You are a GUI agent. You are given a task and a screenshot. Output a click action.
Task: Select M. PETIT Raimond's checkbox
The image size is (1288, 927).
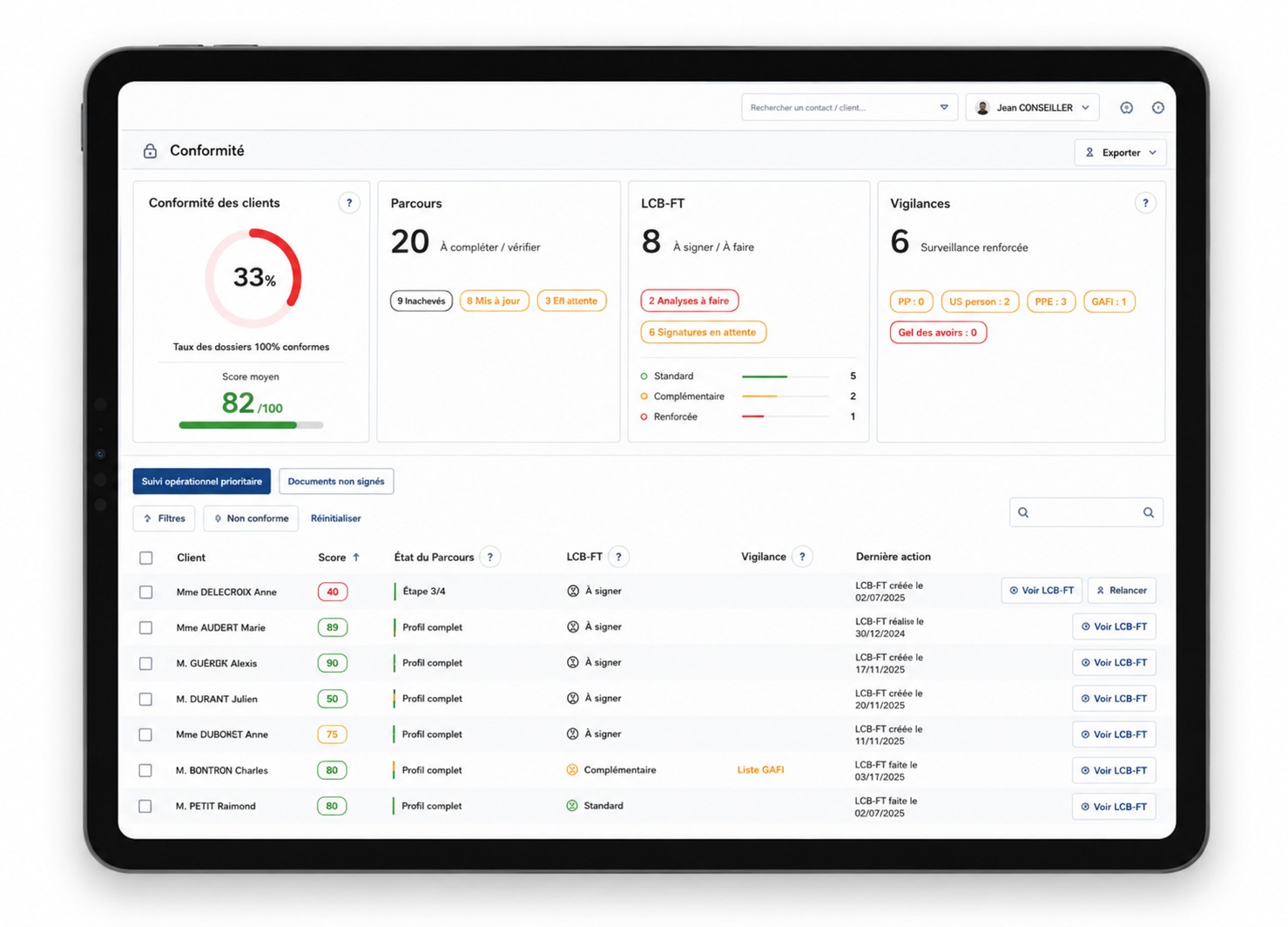145,806
